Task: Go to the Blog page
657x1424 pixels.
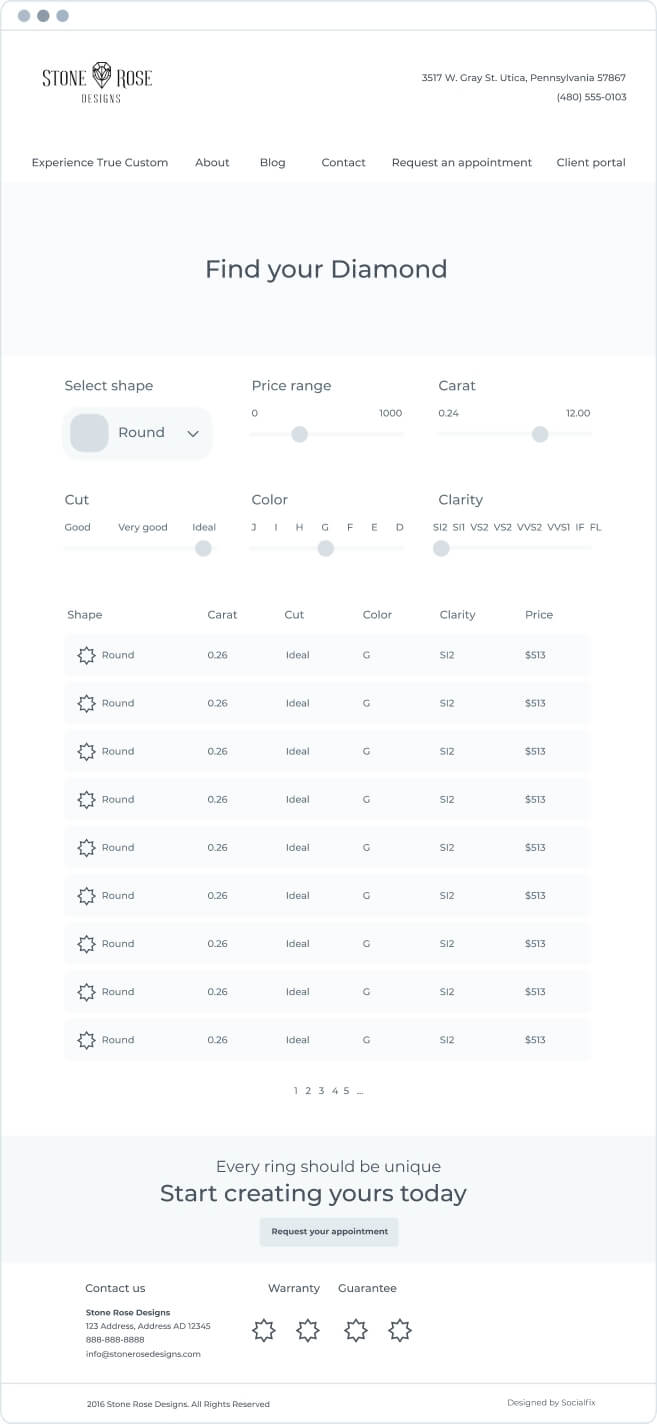Action: coord(272,162)
